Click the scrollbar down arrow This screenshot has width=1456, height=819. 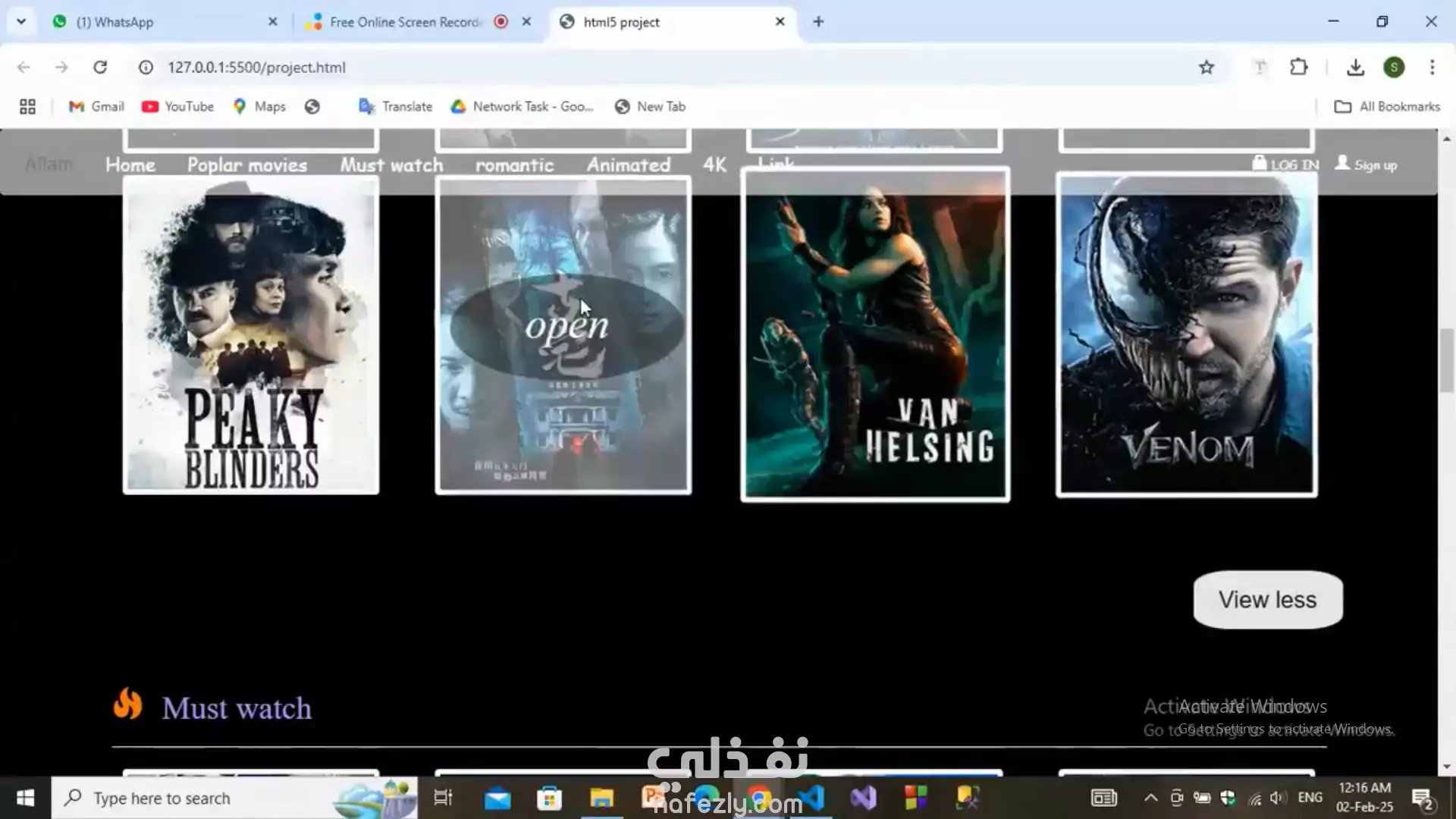click(x=1447, y=767)
